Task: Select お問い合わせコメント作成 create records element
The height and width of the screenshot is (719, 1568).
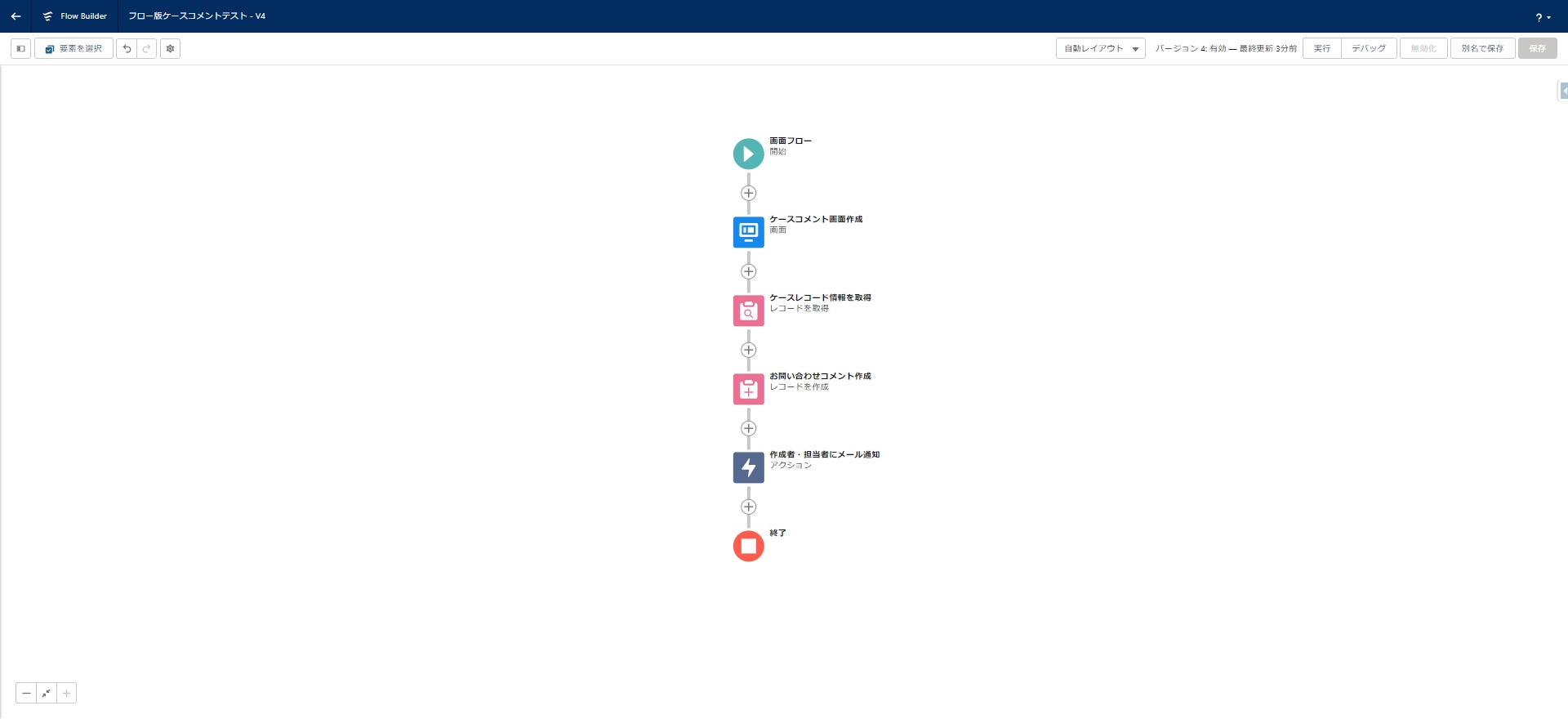Action: (x=748, y=389)
